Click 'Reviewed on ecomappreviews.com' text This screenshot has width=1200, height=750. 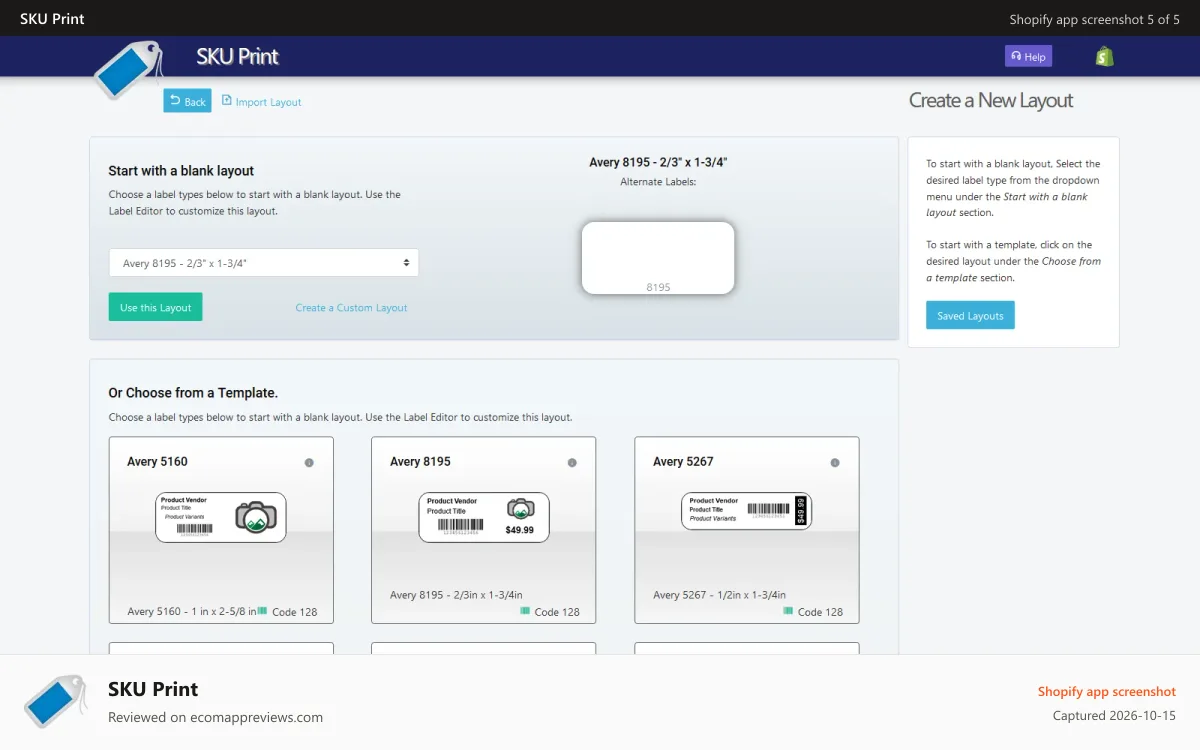point(215,717)
